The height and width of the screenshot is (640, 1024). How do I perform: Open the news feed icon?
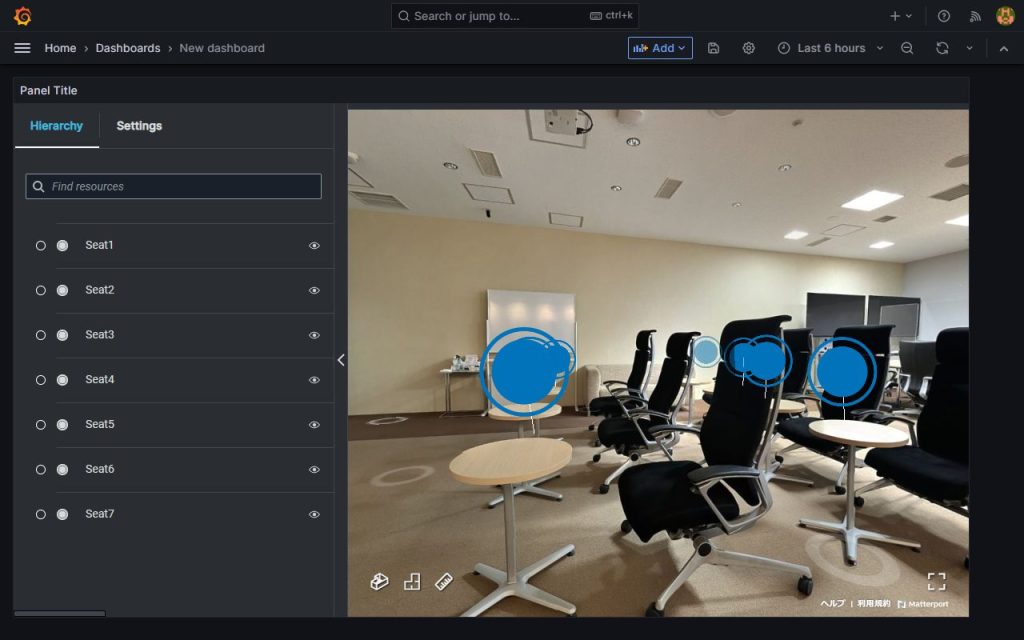click(x=975, y=16)
